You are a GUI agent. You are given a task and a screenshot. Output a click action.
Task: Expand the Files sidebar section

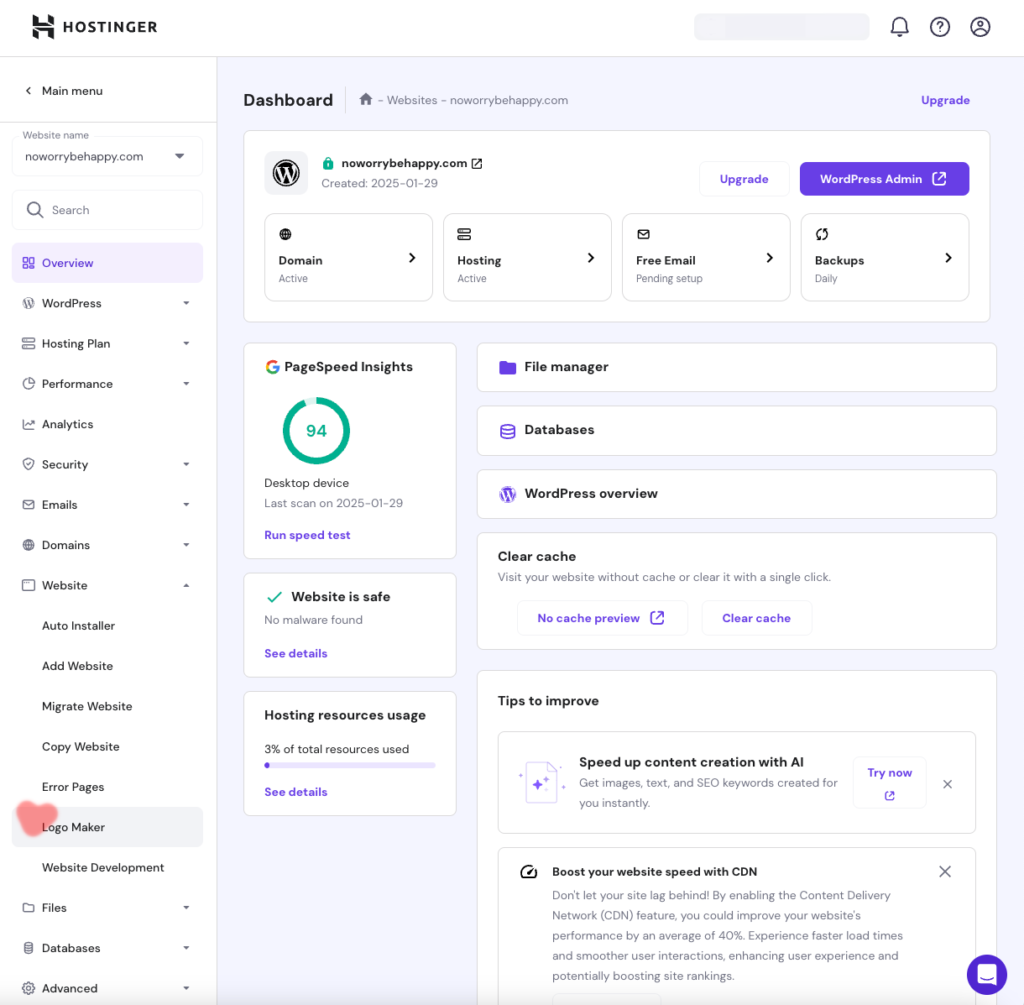pos(186,908)
